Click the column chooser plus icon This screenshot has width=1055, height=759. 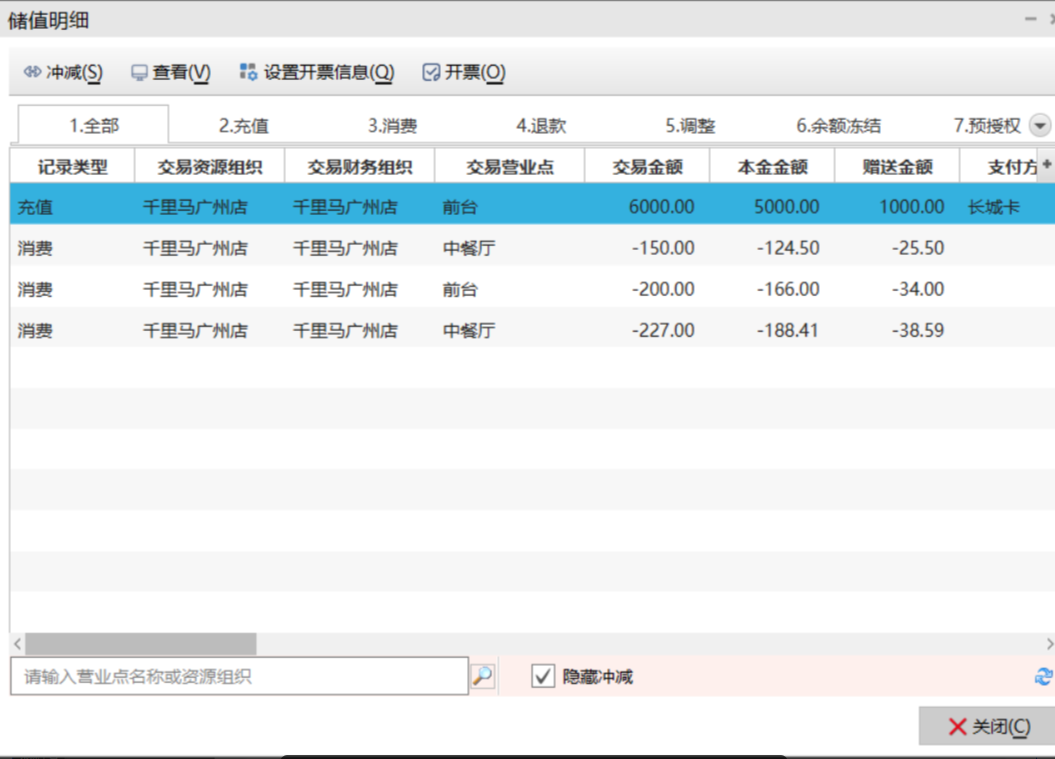(1047, 164)
